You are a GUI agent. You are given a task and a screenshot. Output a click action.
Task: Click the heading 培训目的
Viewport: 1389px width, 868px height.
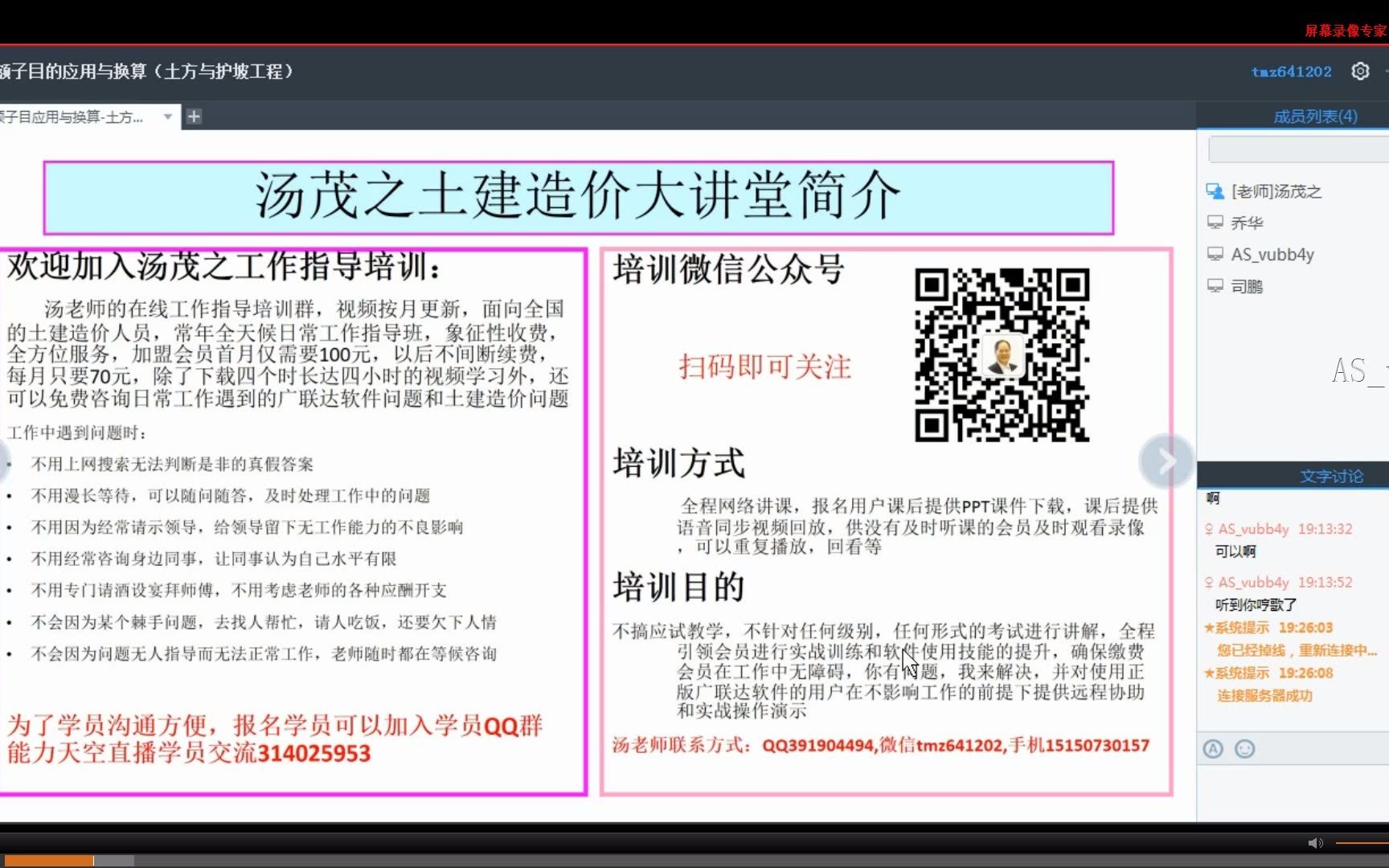click(679, 587)
